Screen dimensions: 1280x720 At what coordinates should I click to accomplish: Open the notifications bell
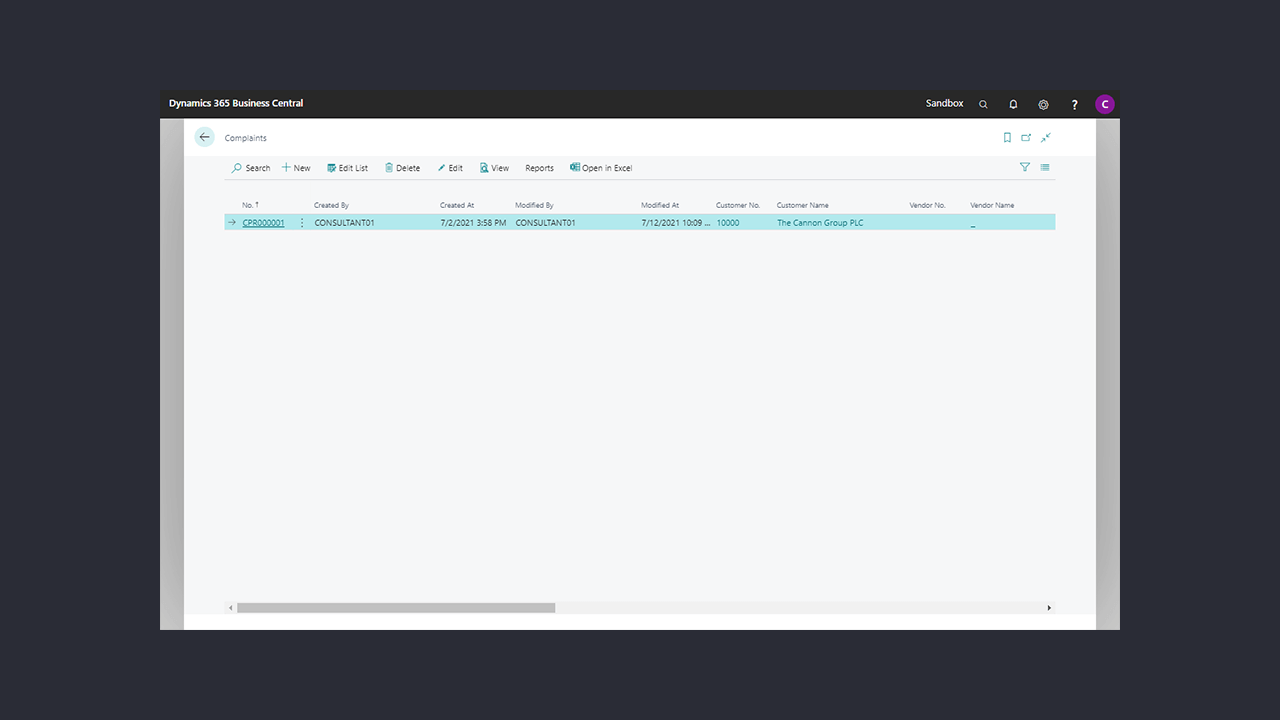(1013, 104)
